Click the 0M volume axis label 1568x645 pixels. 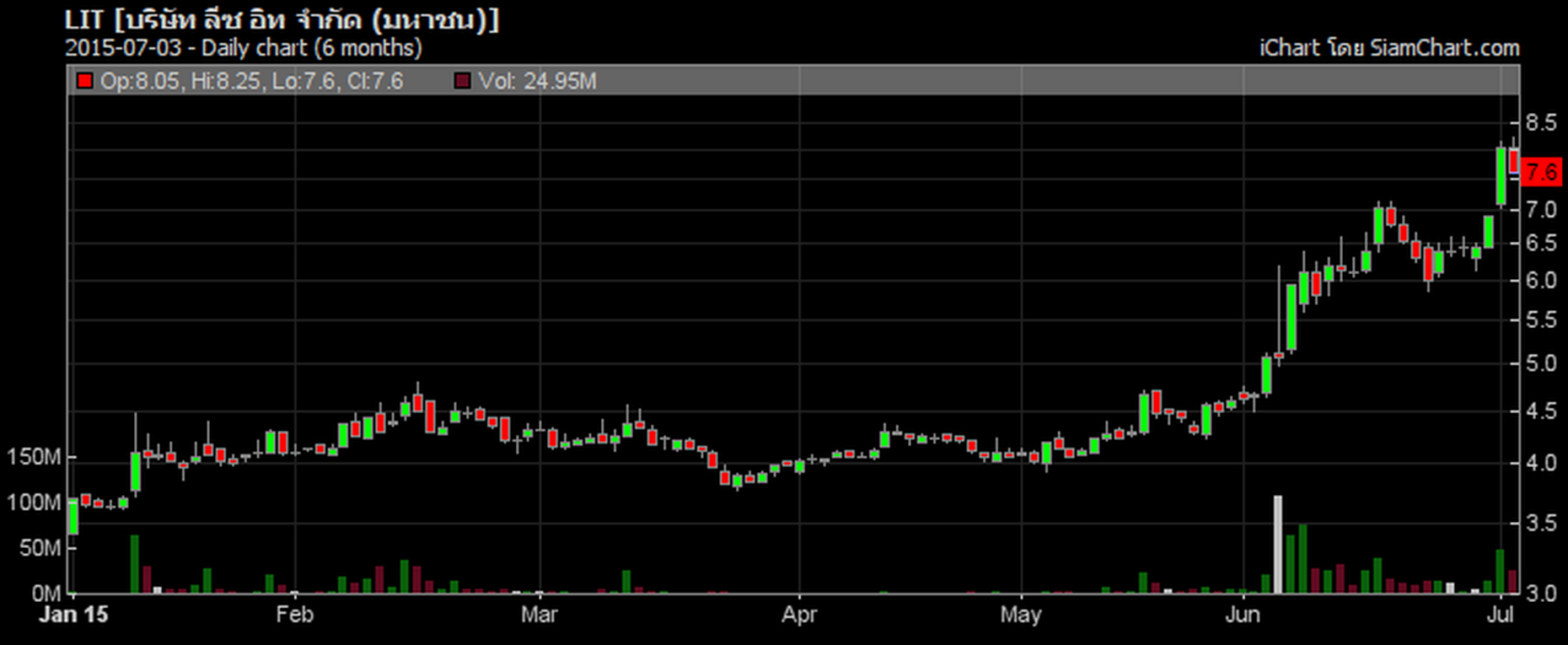(x=46, y=593)
